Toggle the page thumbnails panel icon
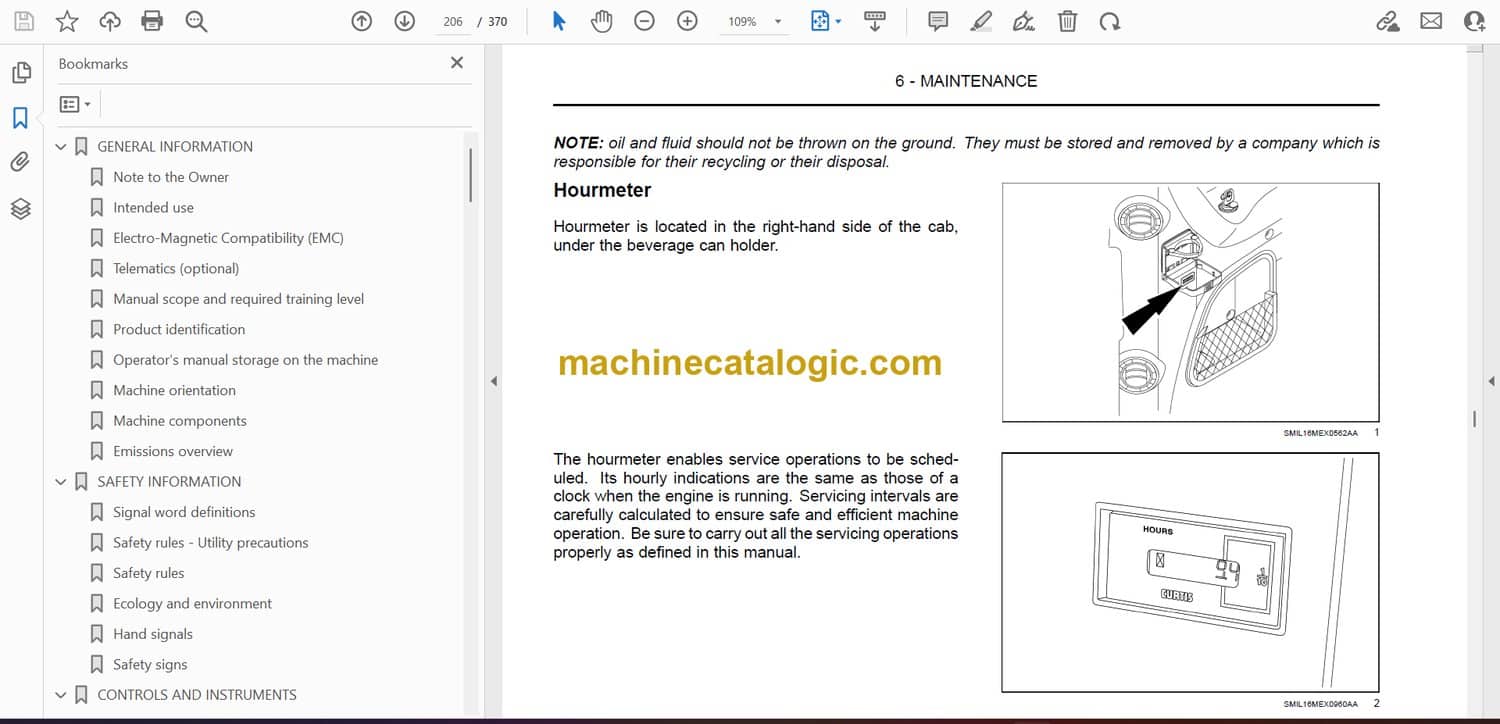The image size is (1500, 724). click(20, 73)
